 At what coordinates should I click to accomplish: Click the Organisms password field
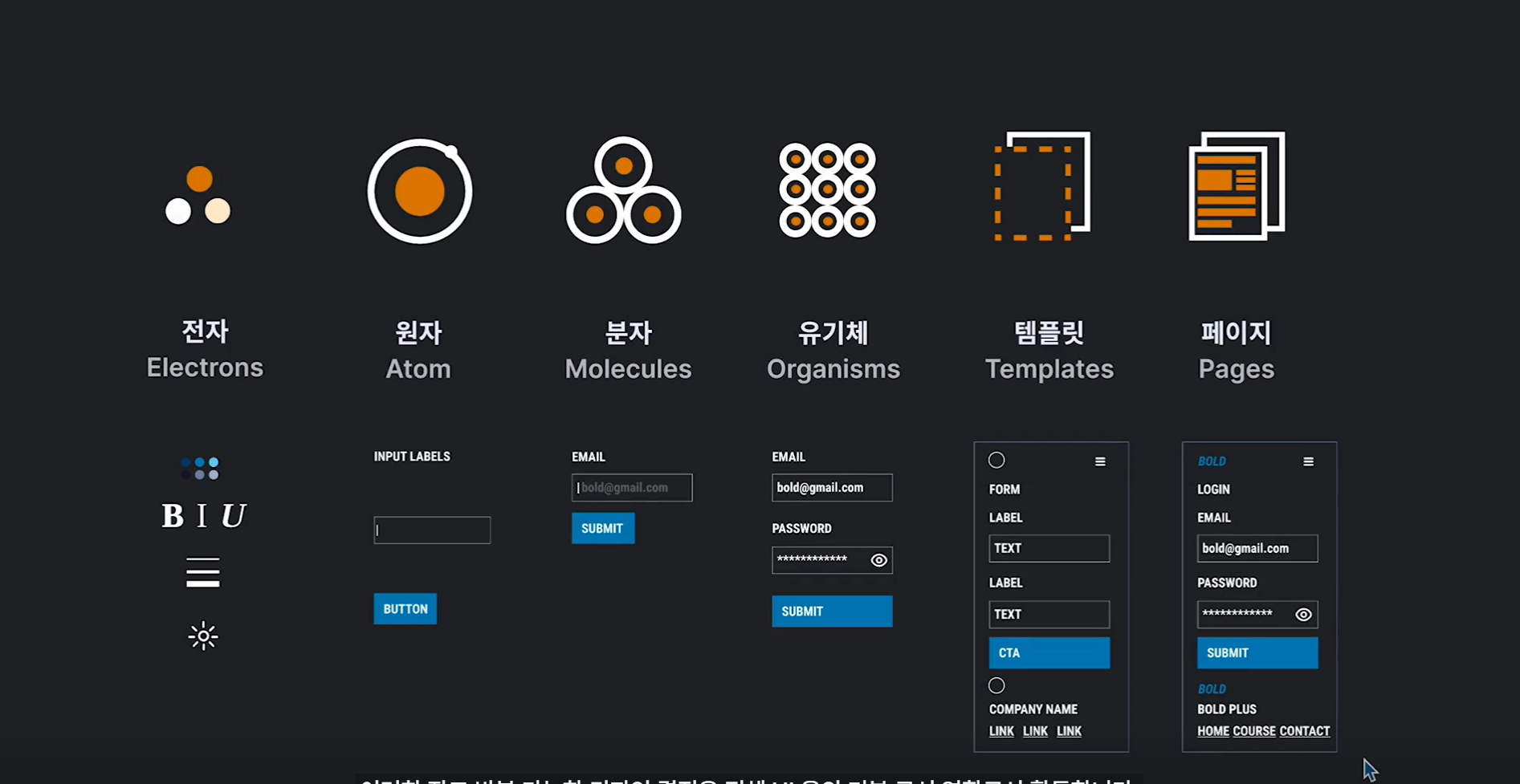[x=832, y=560]
